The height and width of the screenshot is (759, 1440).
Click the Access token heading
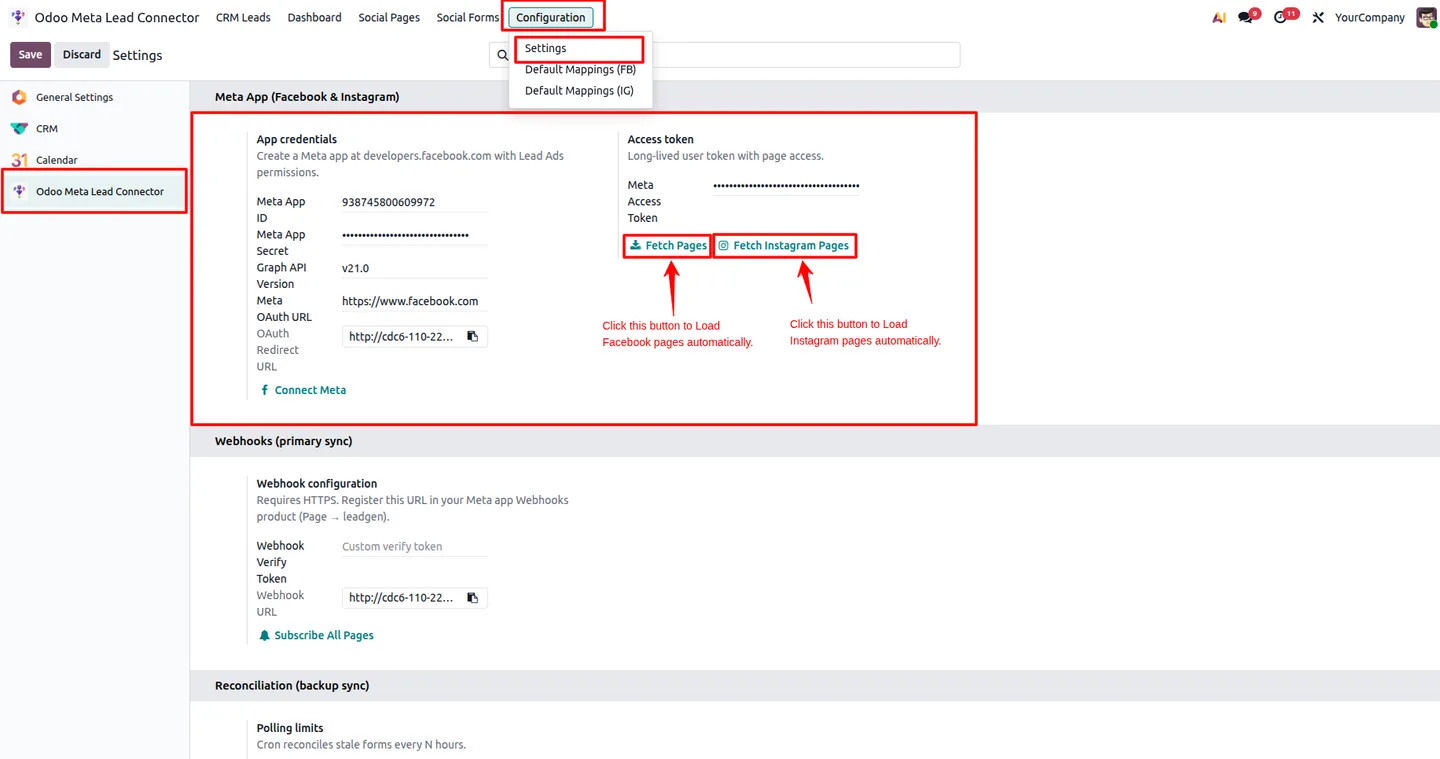tap(661, 140)
